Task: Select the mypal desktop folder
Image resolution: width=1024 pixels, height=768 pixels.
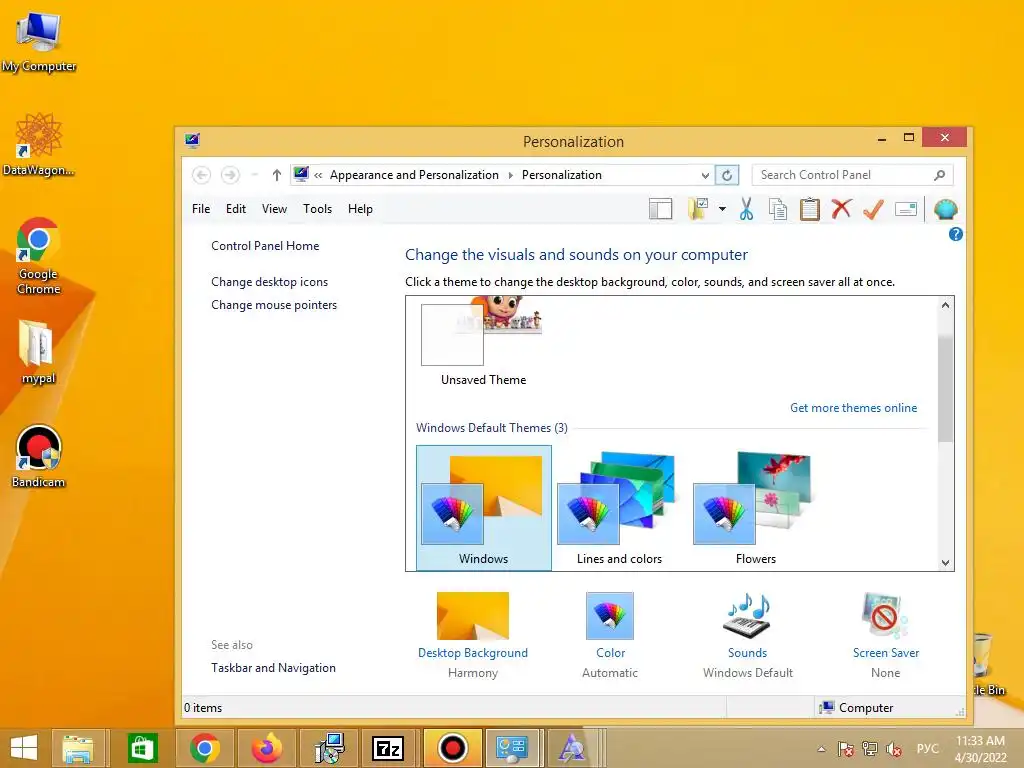Action: click(38, 353)
